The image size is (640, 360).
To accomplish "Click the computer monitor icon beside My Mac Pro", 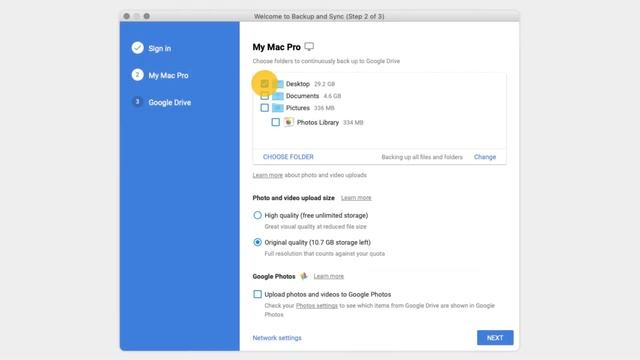I will click(x=309, y=47).
